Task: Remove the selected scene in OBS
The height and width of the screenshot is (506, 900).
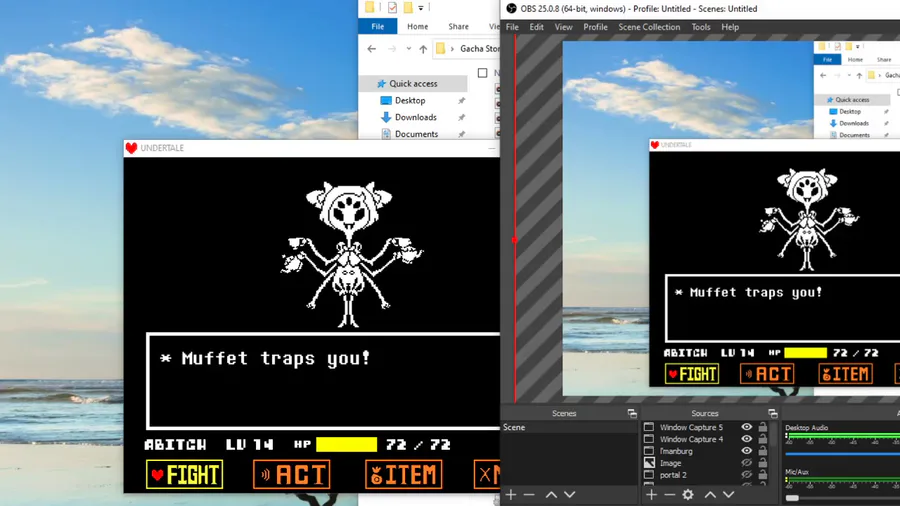Action: 529,495
